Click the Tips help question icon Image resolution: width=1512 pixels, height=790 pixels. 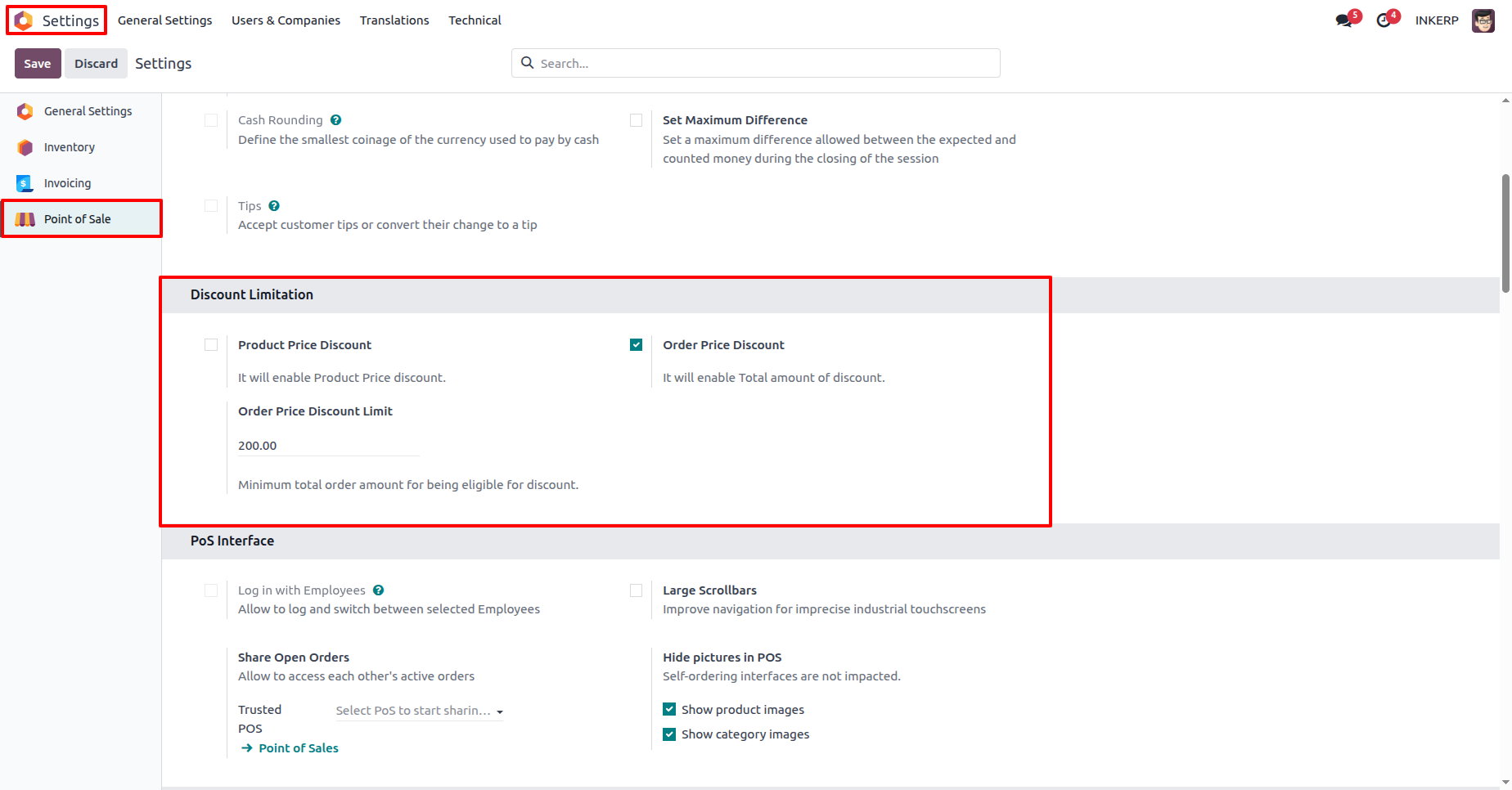(274, 206)
